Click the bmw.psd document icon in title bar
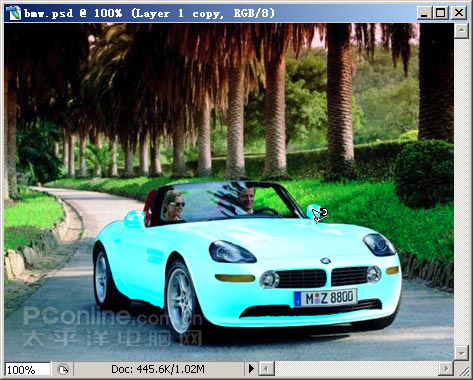The image size is (473, 380). click(14, 13)
